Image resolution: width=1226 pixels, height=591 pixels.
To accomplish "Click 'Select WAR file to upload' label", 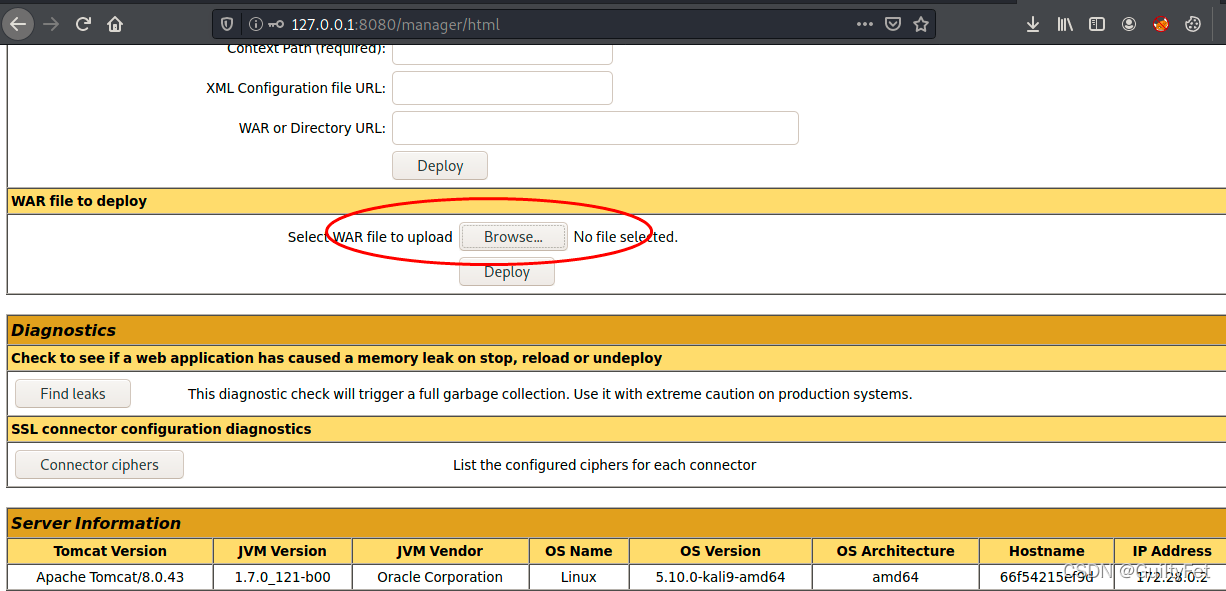I will [x=370, y=237].
